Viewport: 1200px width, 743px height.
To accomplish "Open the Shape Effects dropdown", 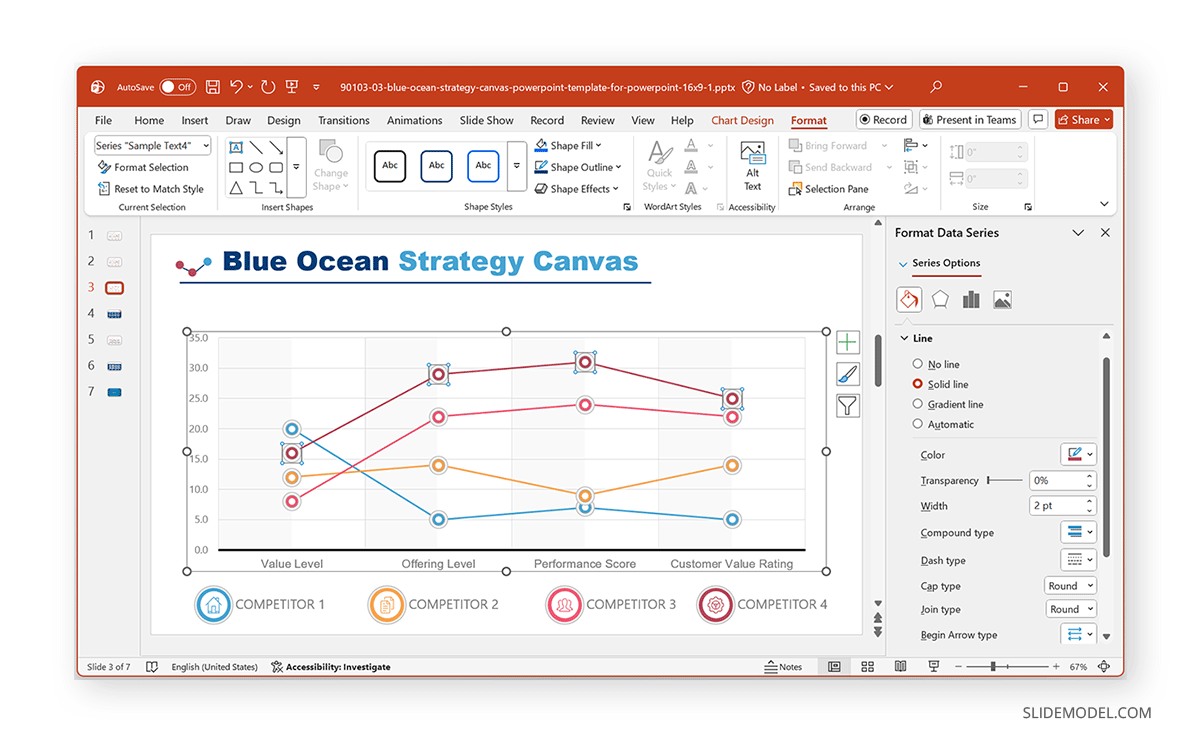I will 577,188.
